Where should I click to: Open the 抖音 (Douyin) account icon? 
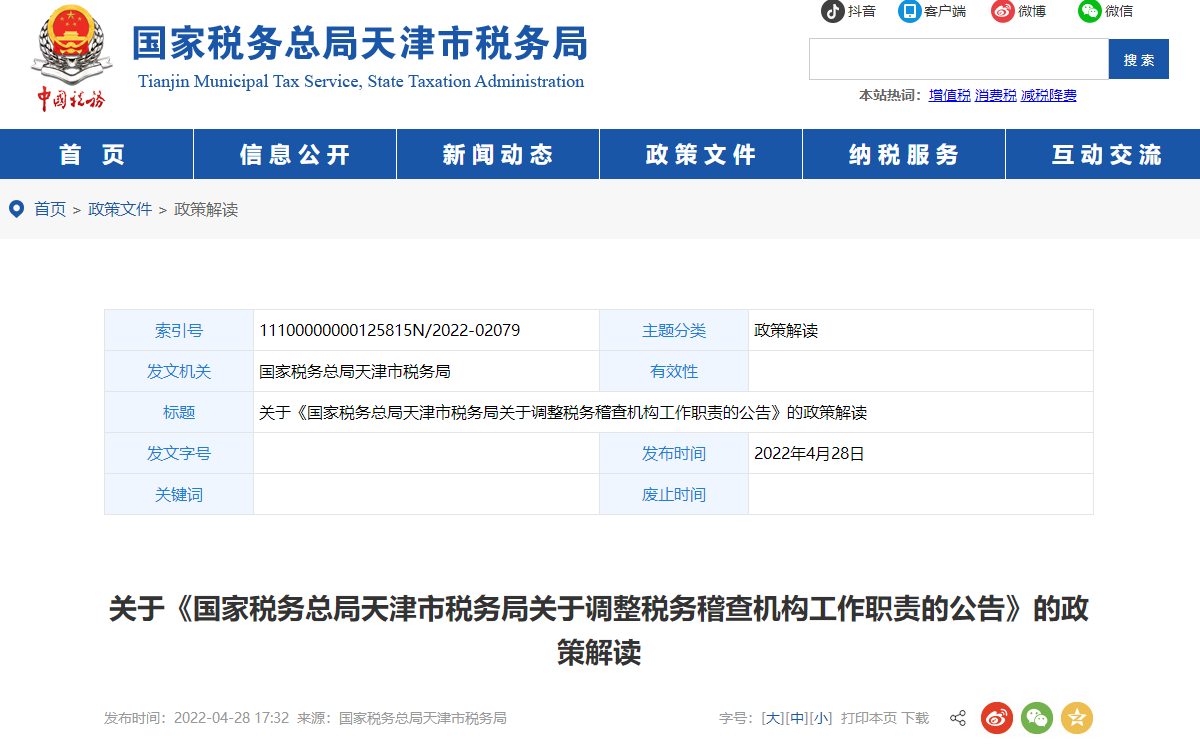point(831,13)
